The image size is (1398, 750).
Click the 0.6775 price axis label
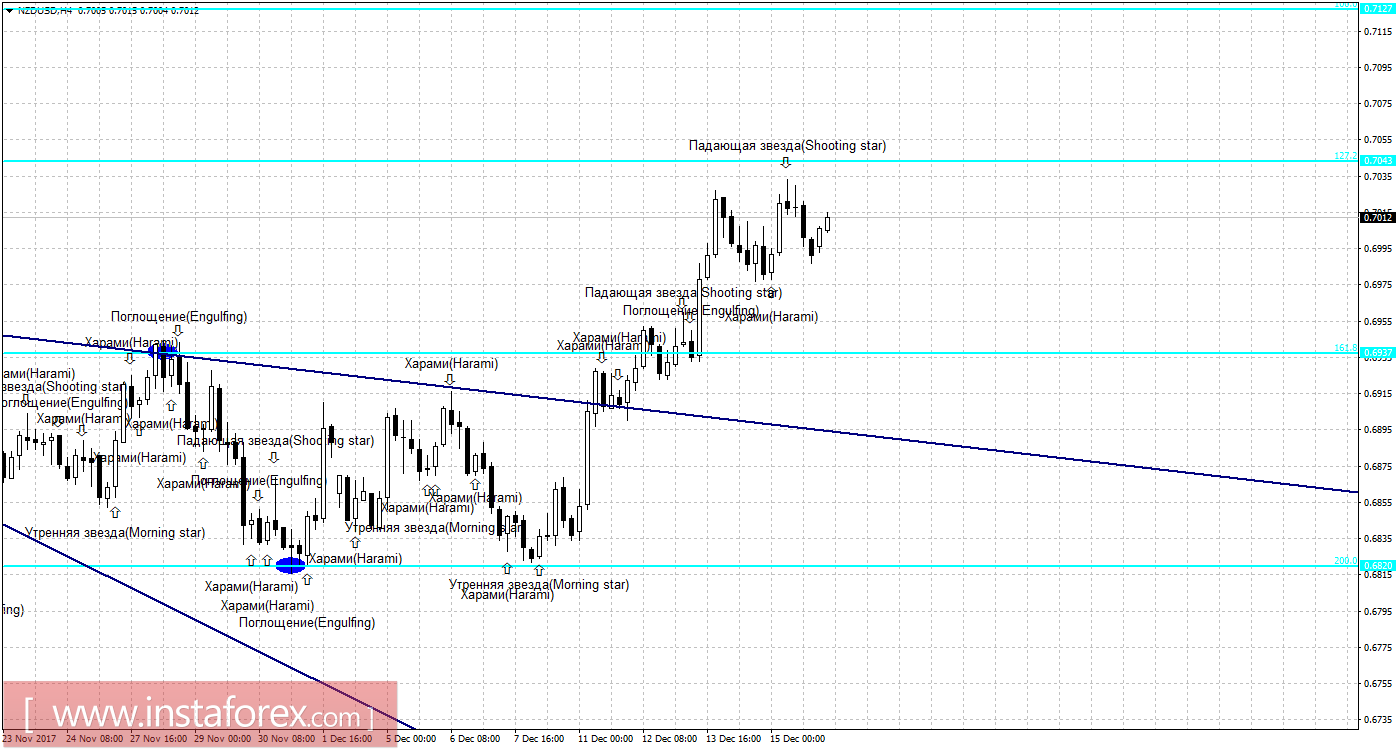[1378, 647]
